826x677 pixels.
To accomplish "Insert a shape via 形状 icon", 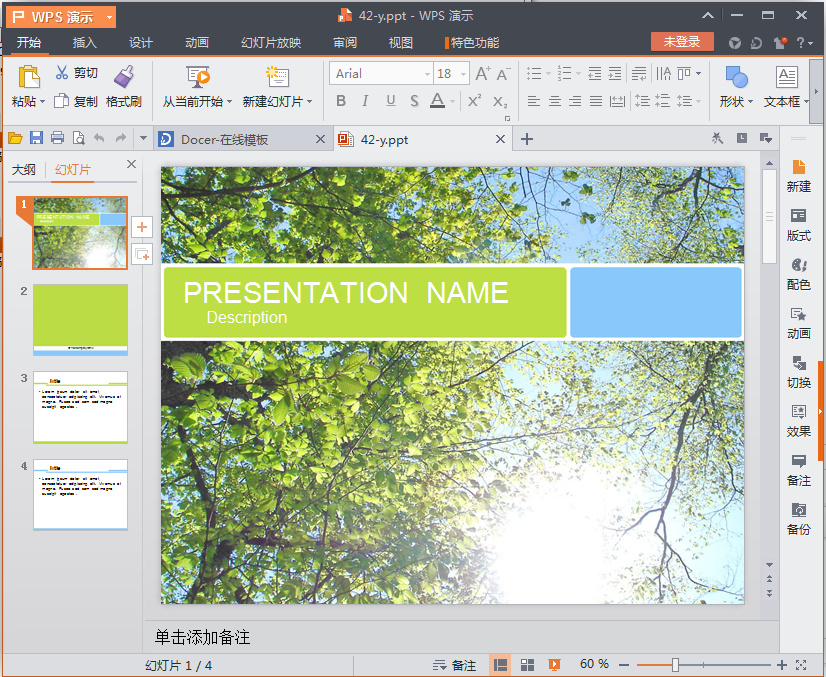I will tap(736, 77).
